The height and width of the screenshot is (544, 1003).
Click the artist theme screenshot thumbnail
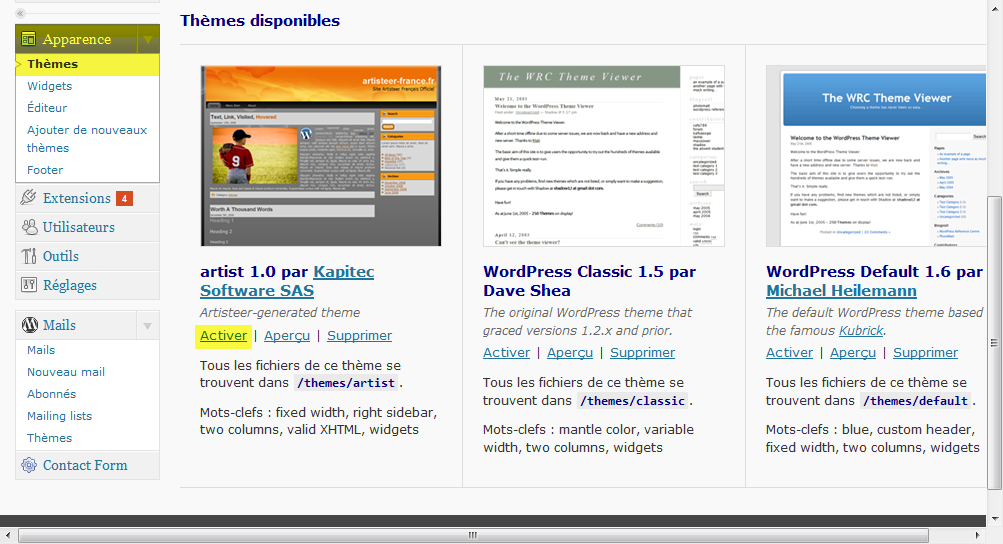(x=320, y=156)
